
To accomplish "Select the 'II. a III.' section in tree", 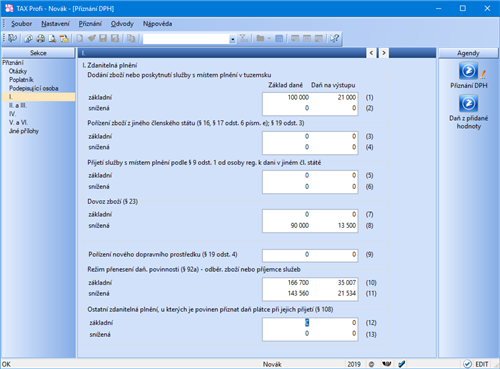I will (x=18, y=105).
